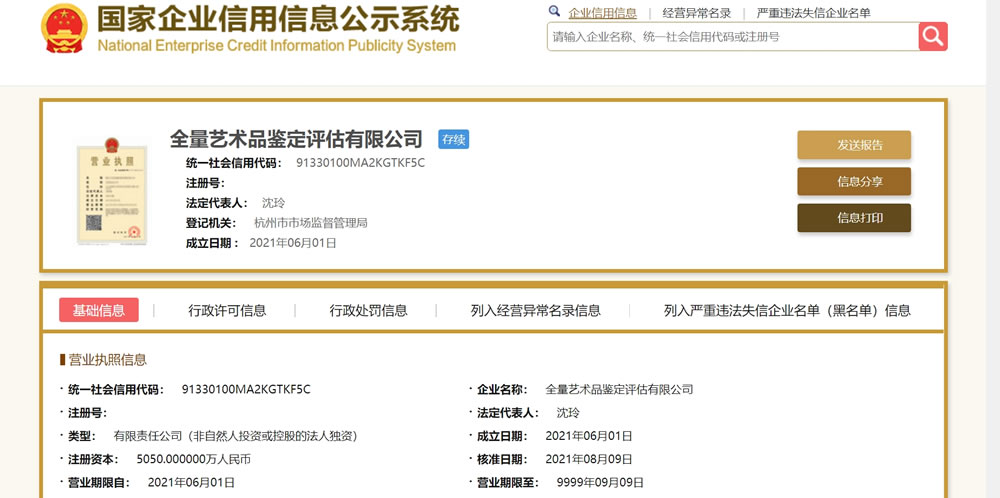Switch to the 基础信息 tab
This screenshot has width=1000, height=498.
99,311
